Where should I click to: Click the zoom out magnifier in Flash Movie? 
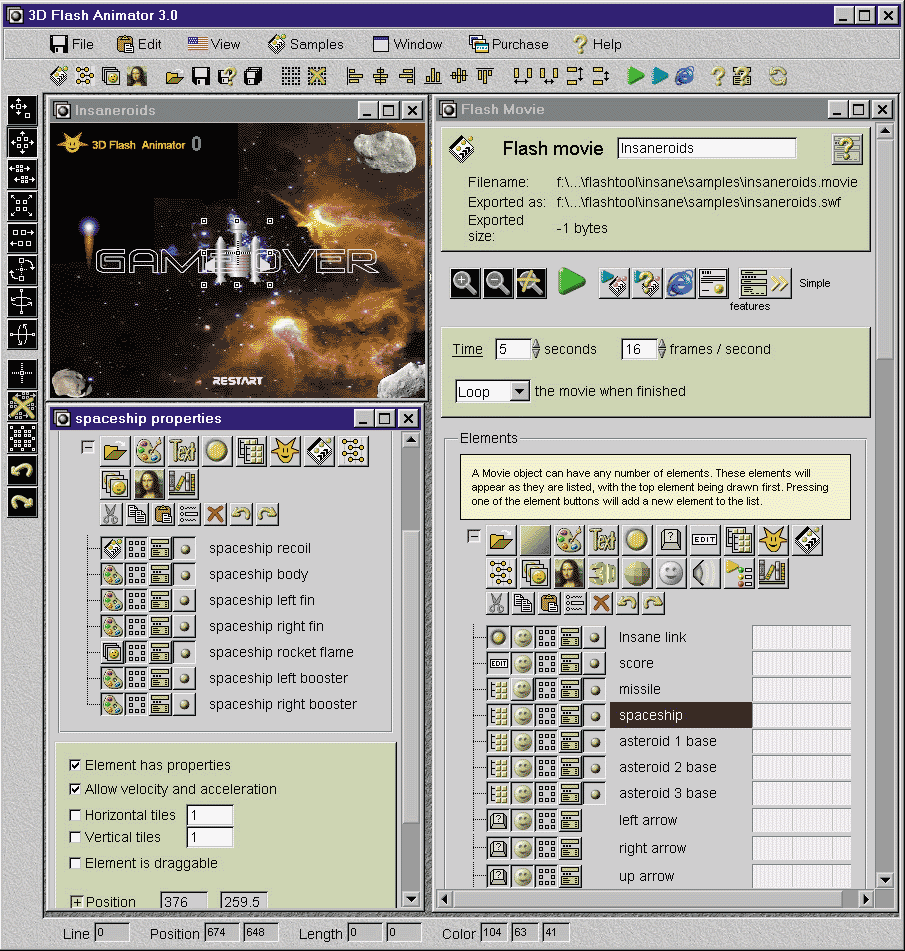[497, 283]
